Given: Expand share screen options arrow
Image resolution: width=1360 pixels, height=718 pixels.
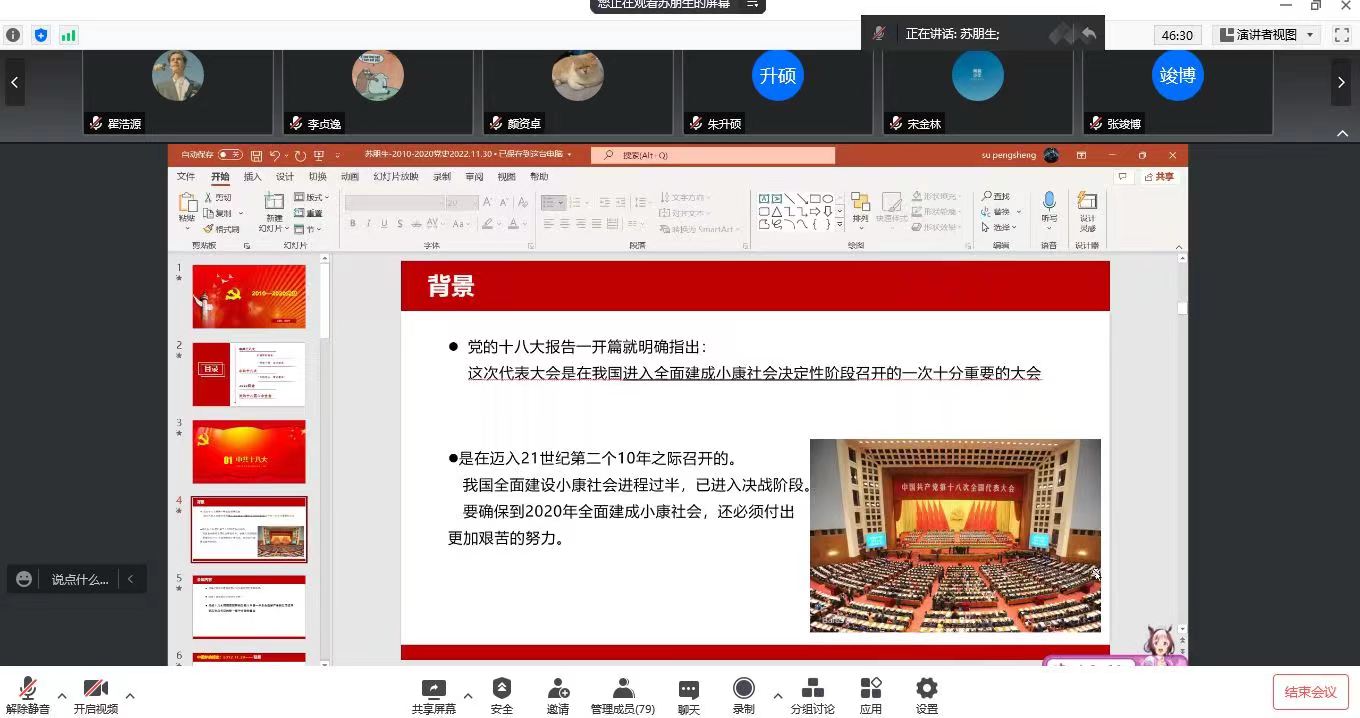Looking at the screenshot, I should (468, 695).
